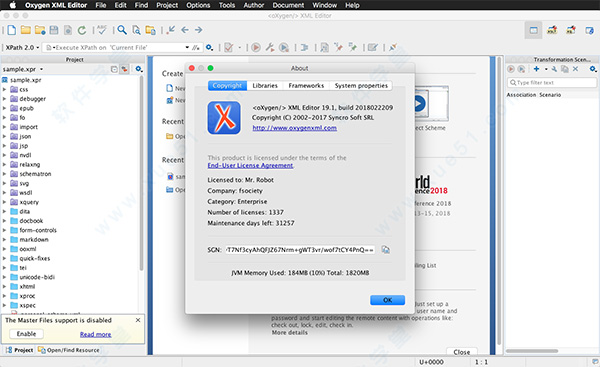
Task: Open the XPath history dropdown arrow
Action: pyautogui.click(x=187, y=47)
